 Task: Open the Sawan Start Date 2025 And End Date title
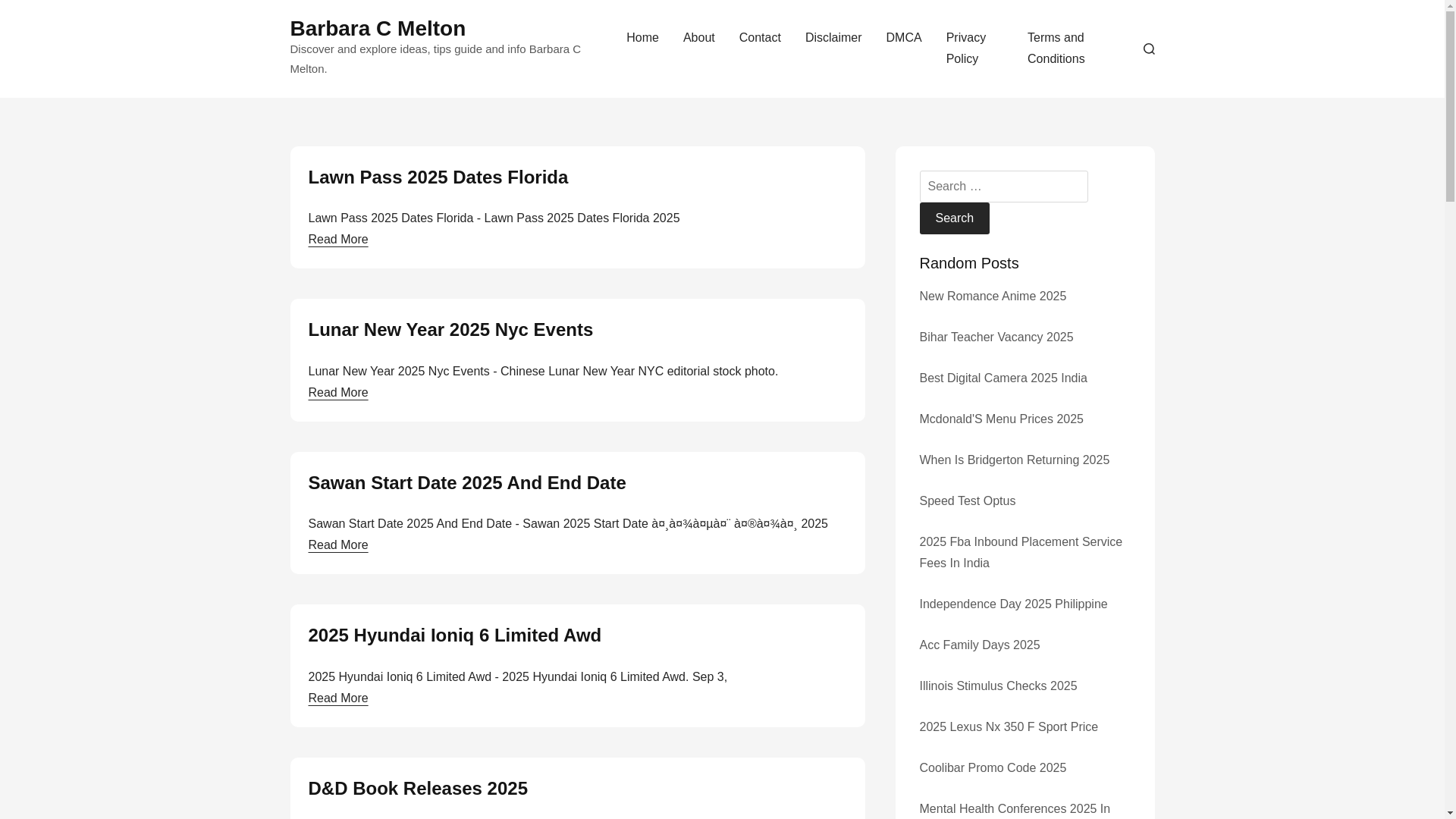[x=466, y=483]
